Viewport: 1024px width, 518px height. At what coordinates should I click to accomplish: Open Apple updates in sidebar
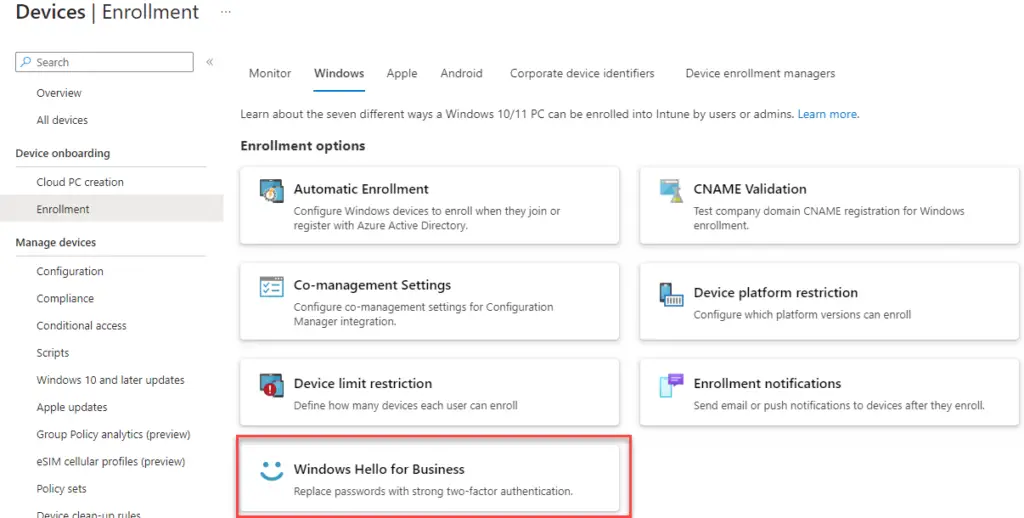tap(72, 407)
